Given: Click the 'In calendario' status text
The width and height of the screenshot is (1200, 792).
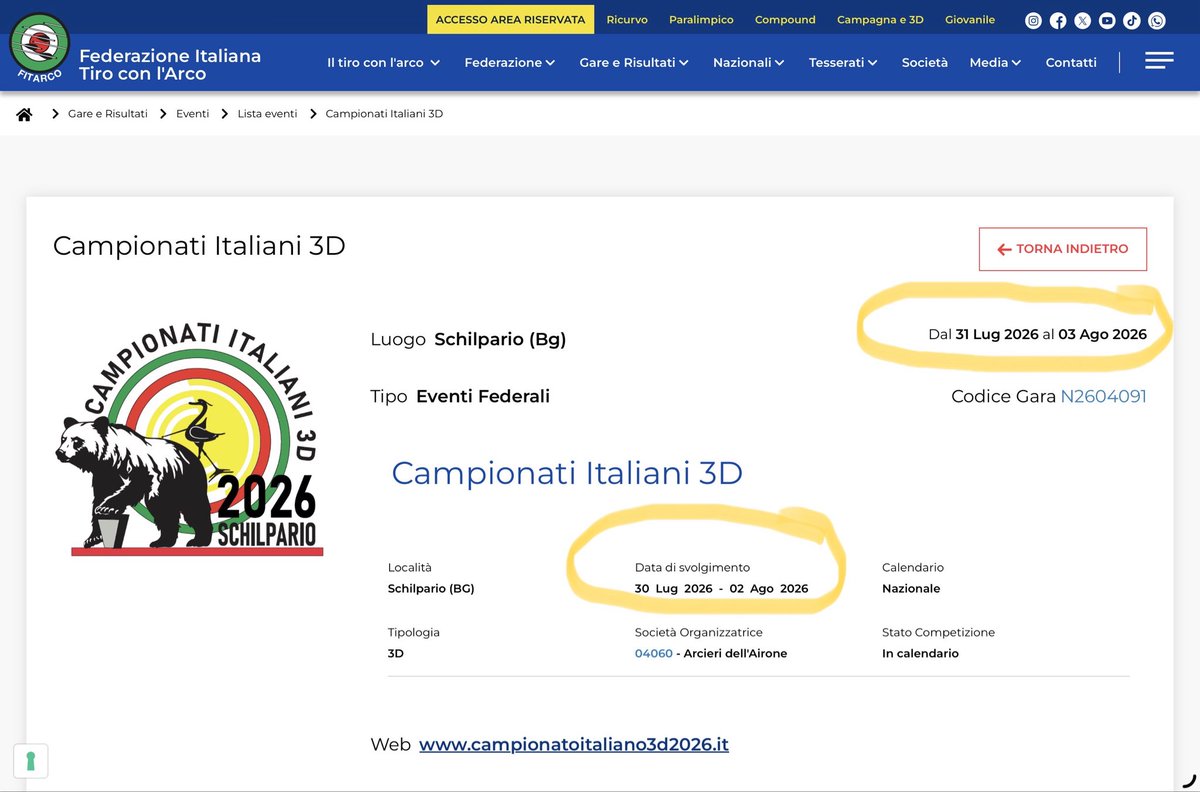Looking at the screenshot, I should [920, 654].
